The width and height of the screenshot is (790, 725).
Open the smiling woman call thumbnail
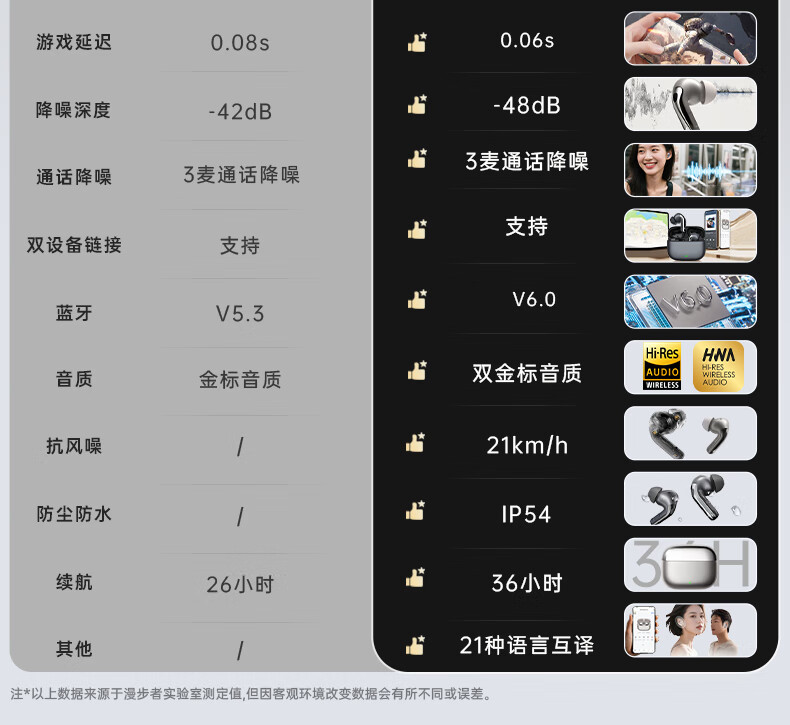point(690,170)
